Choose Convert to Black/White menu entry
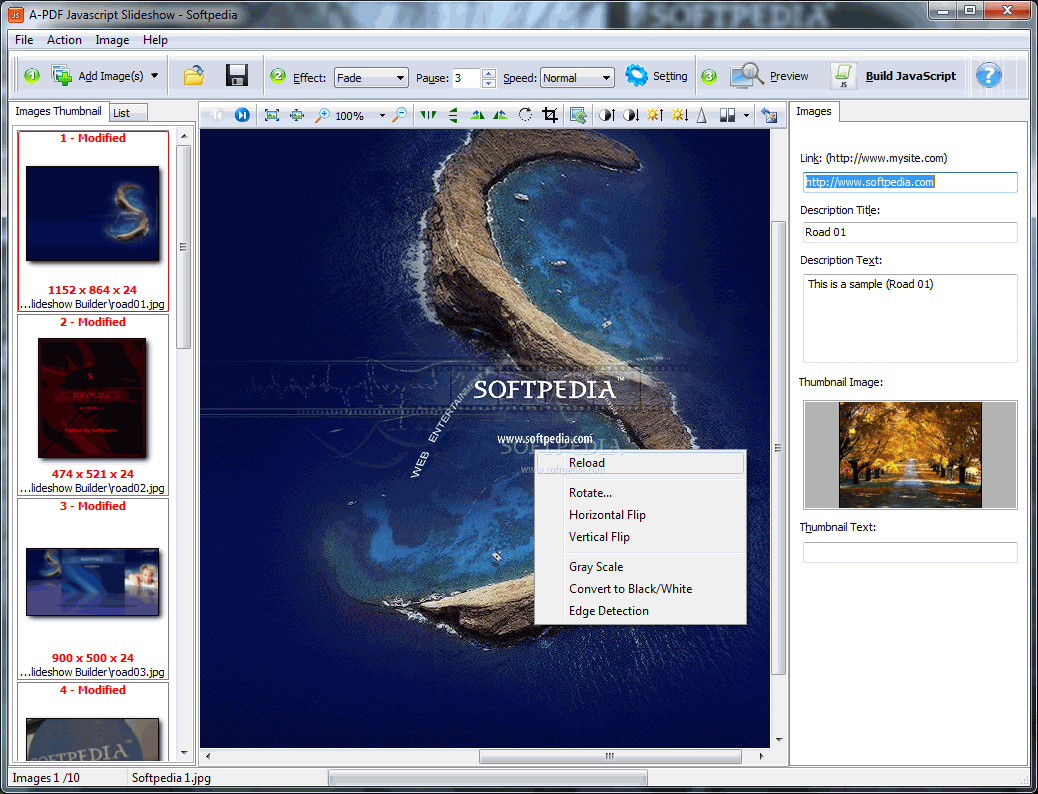 [640, 589]
